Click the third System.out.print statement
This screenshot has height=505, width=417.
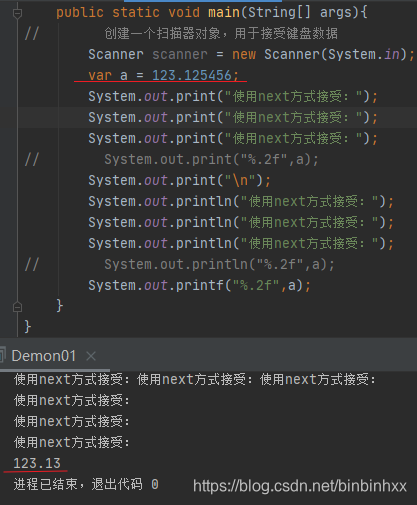[x=233, y=138]
